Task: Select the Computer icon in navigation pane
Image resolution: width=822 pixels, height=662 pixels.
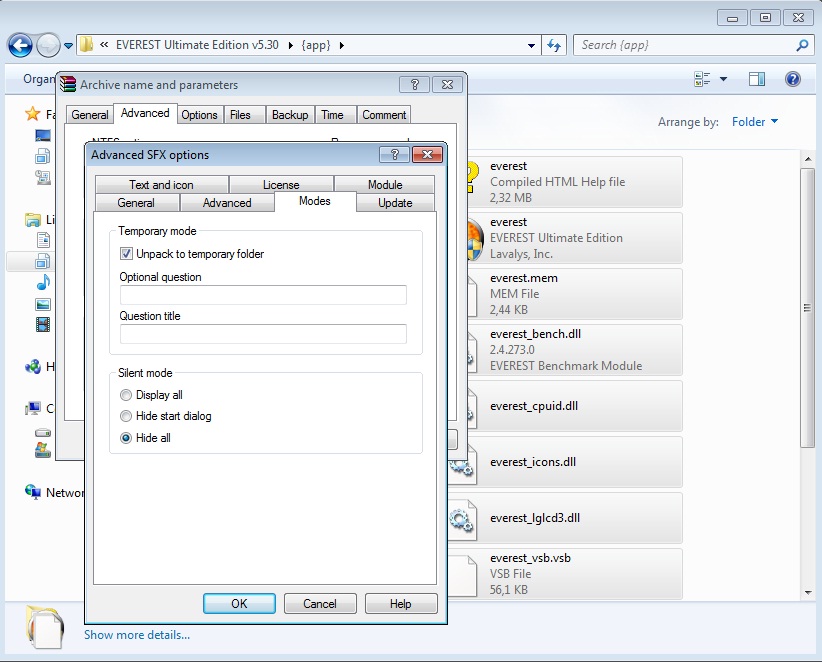Action: tap(33, 408)
